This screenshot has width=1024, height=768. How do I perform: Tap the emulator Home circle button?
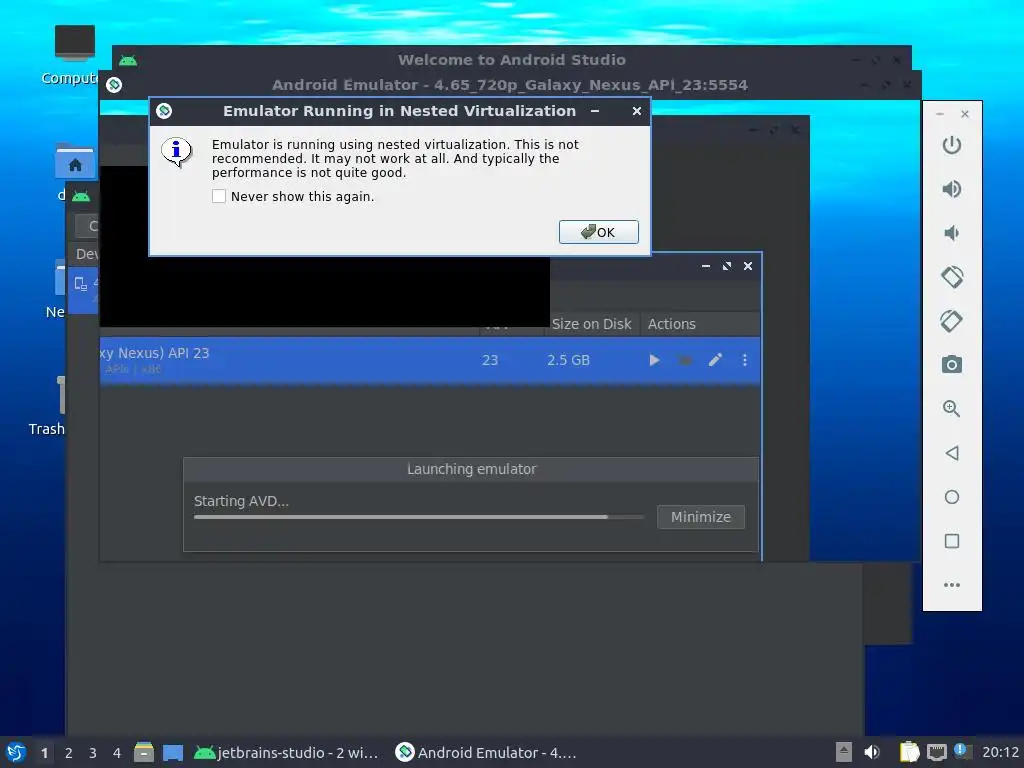(952, 497)
